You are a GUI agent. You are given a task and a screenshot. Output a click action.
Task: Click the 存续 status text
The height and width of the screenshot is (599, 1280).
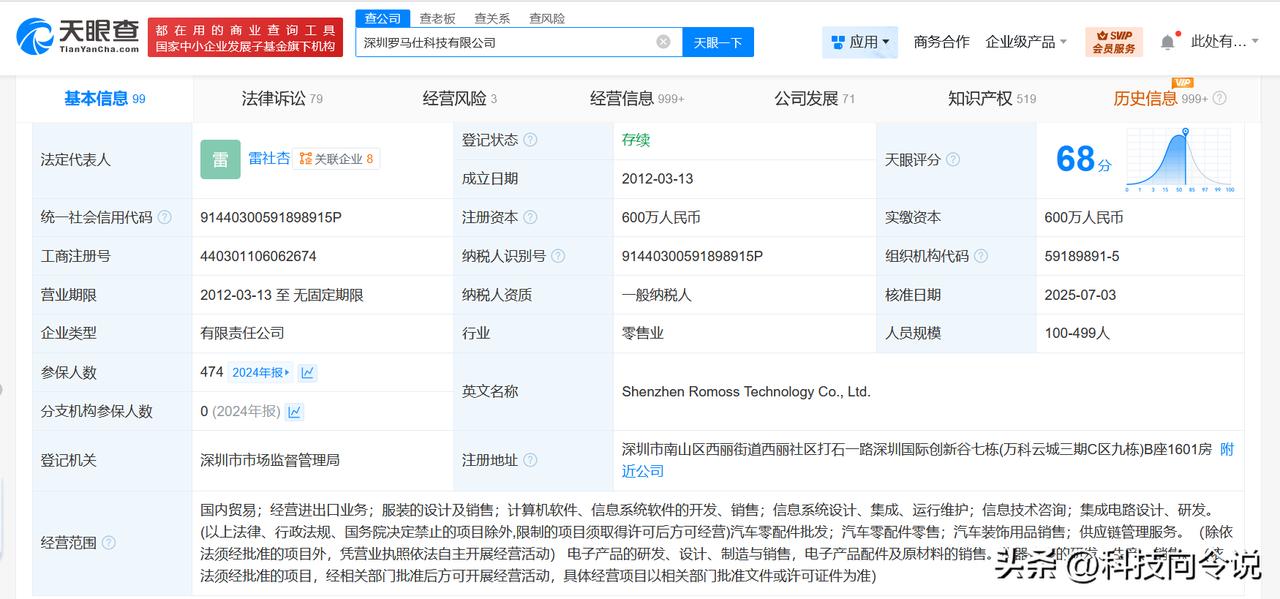click(x=636, y=140)
